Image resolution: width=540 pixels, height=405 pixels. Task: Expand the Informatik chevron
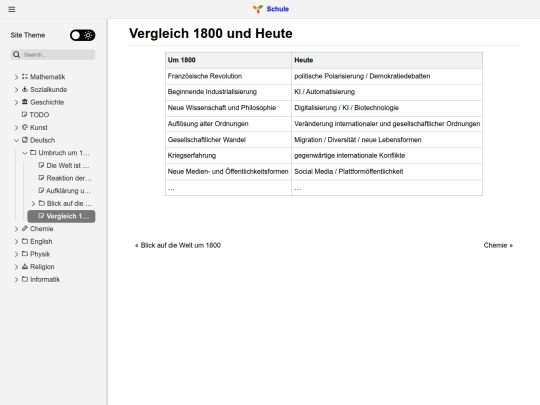pyautogui.click(x=16, y=280)
